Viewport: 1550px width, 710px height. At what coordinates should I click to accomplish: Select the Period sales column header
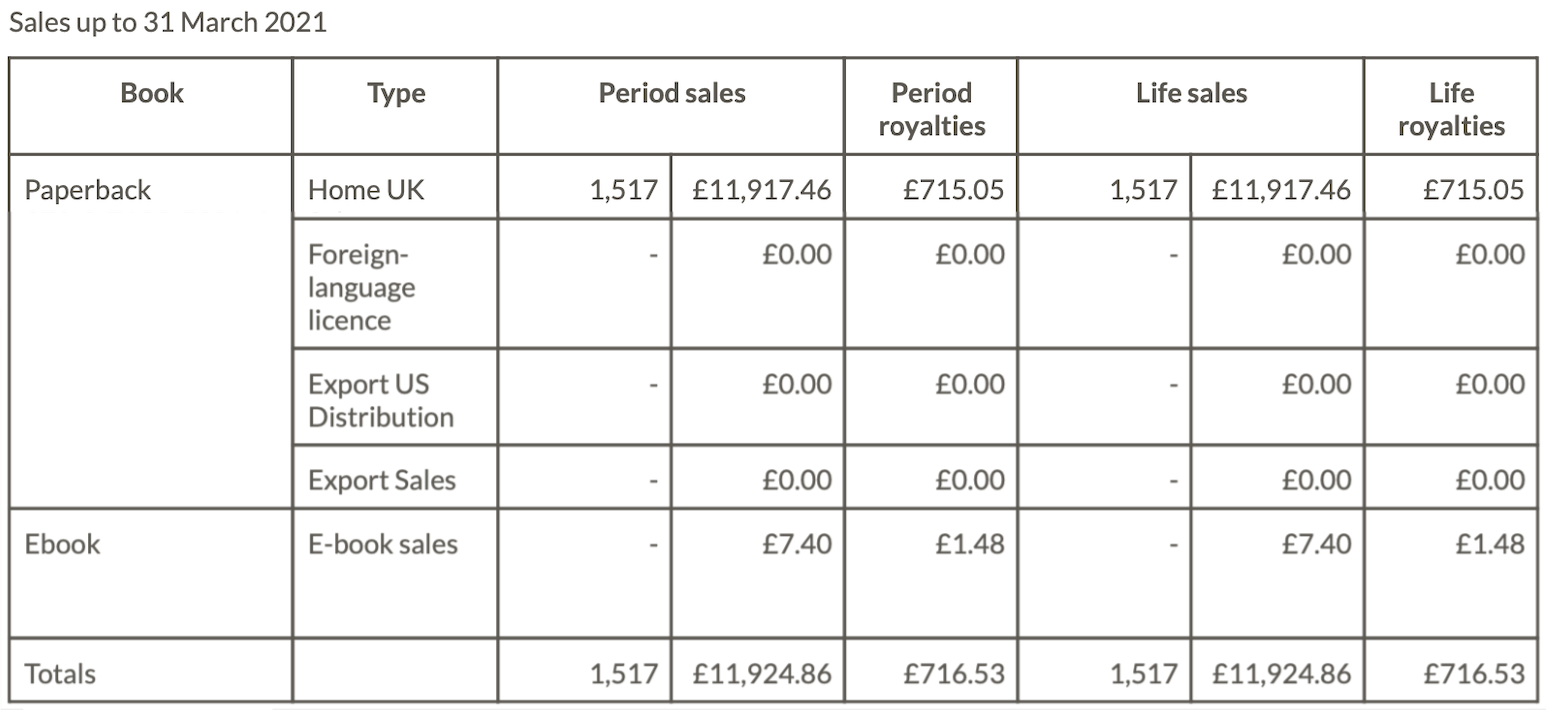672,94
